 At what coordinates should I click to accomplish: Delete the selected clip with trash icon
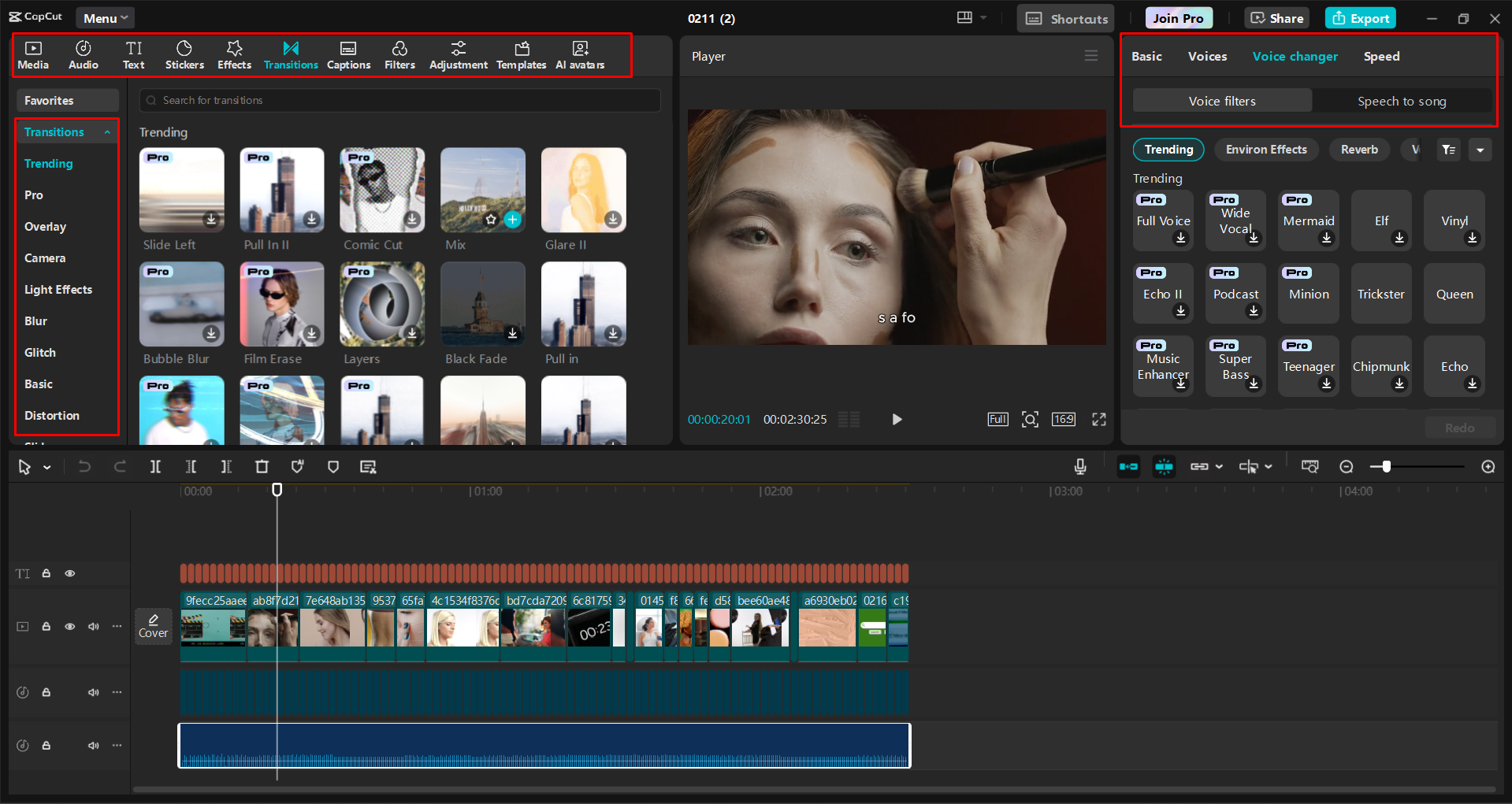click(x=262, y=466)
